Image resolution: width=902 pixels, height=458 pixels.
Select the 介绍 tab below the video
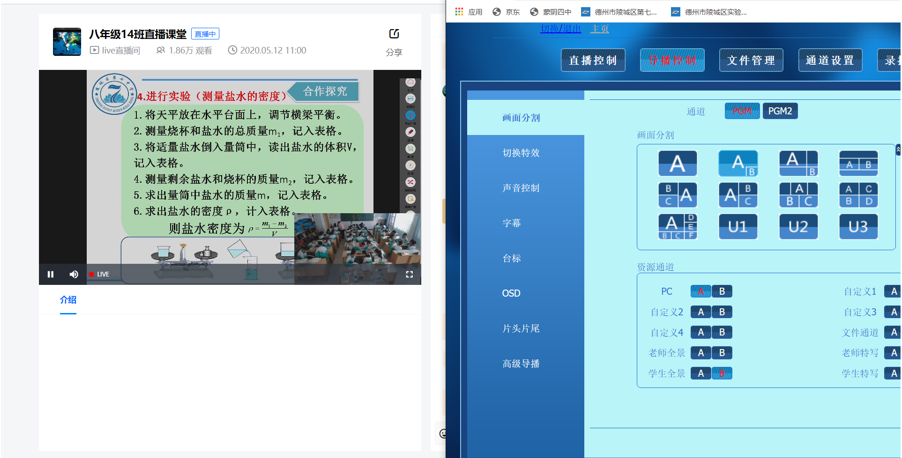coord(68,300)
